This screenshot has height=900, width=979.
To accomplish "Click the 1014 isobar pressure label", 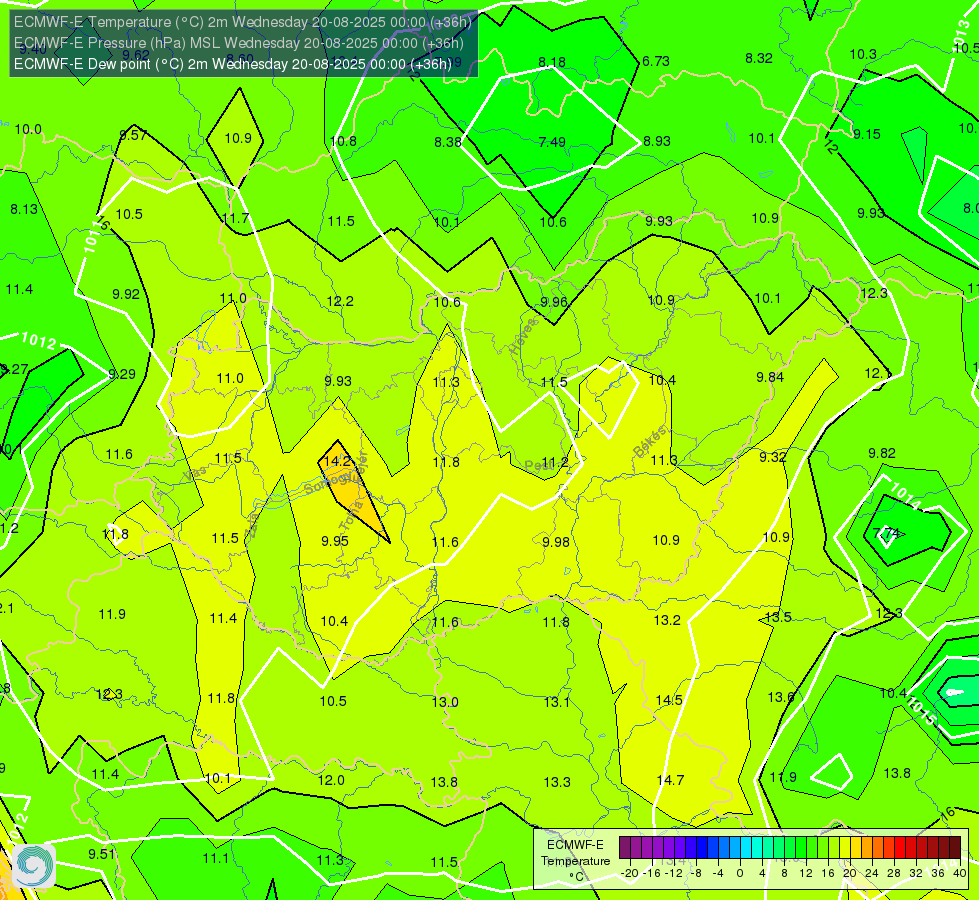I will [x=905, y=495].
